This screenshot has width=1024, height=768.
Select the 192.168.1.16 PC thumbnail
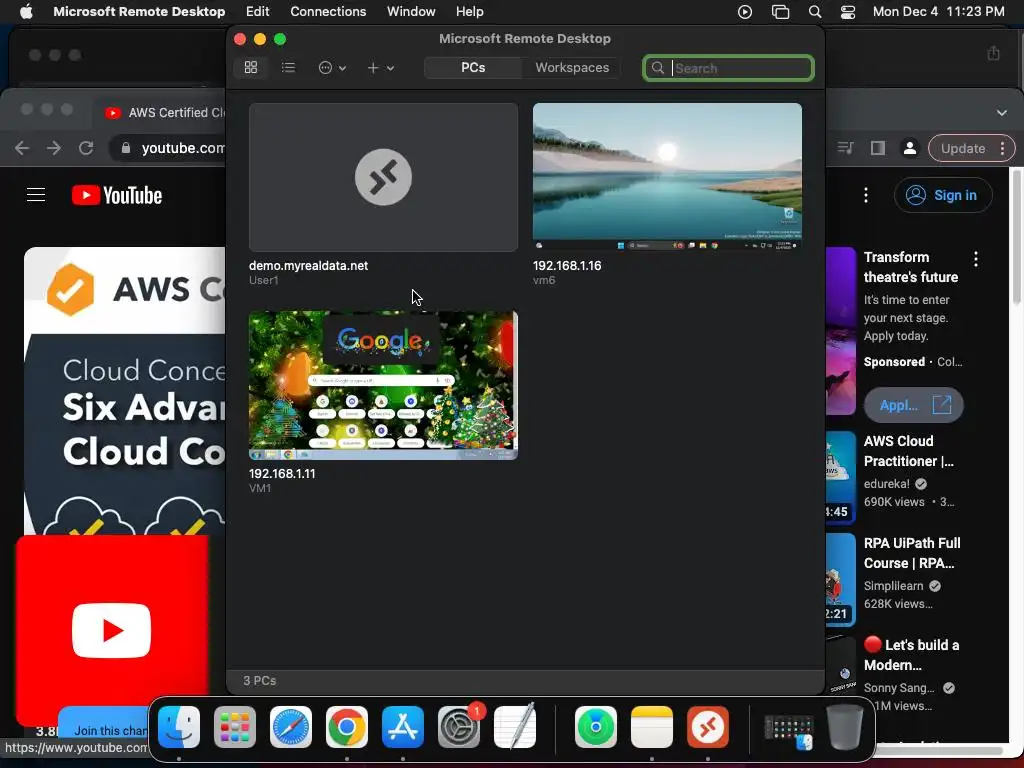(x=667, y=177)
